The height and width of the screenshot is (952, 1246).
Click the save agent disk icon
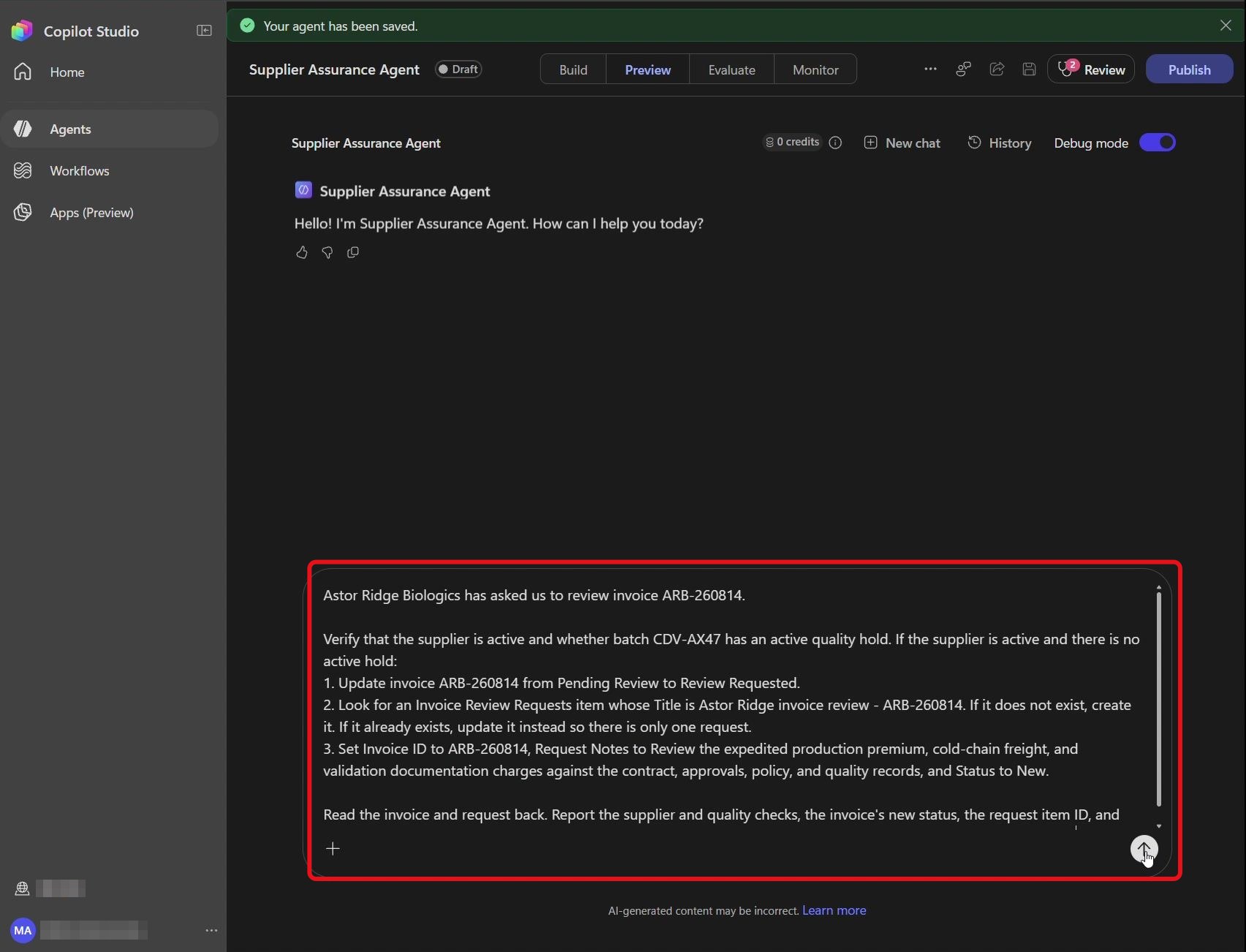pyautogui.click(x=1029, y=69)
